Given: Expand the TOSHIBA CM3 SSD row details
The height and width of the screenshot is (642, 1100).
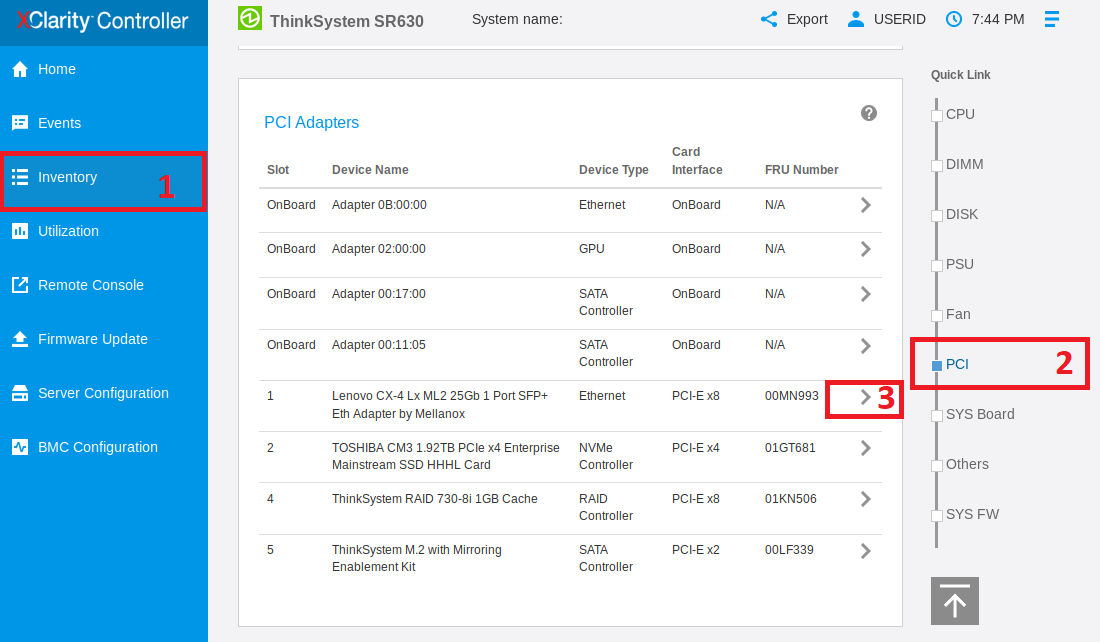Looking at the screenshot, I should [x=865, y=448].
